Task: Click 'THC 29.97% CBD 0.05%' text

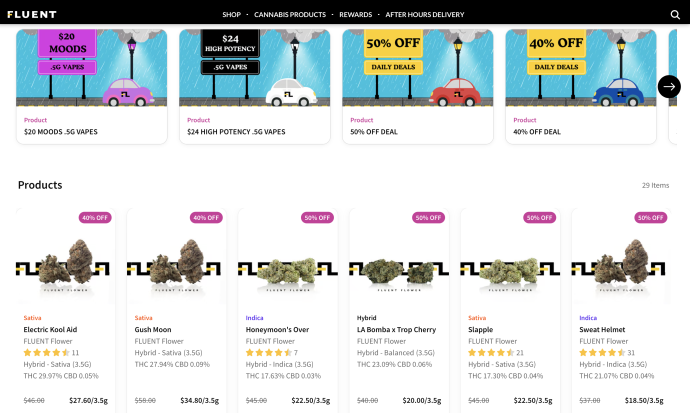Action: point(61,376)
